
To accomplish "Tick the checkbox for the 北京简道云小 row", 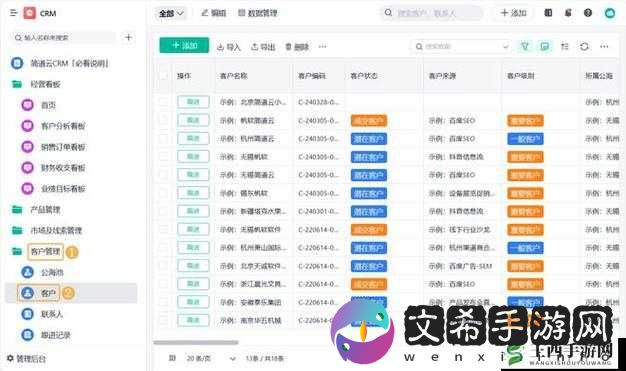I will click(164, 102).
